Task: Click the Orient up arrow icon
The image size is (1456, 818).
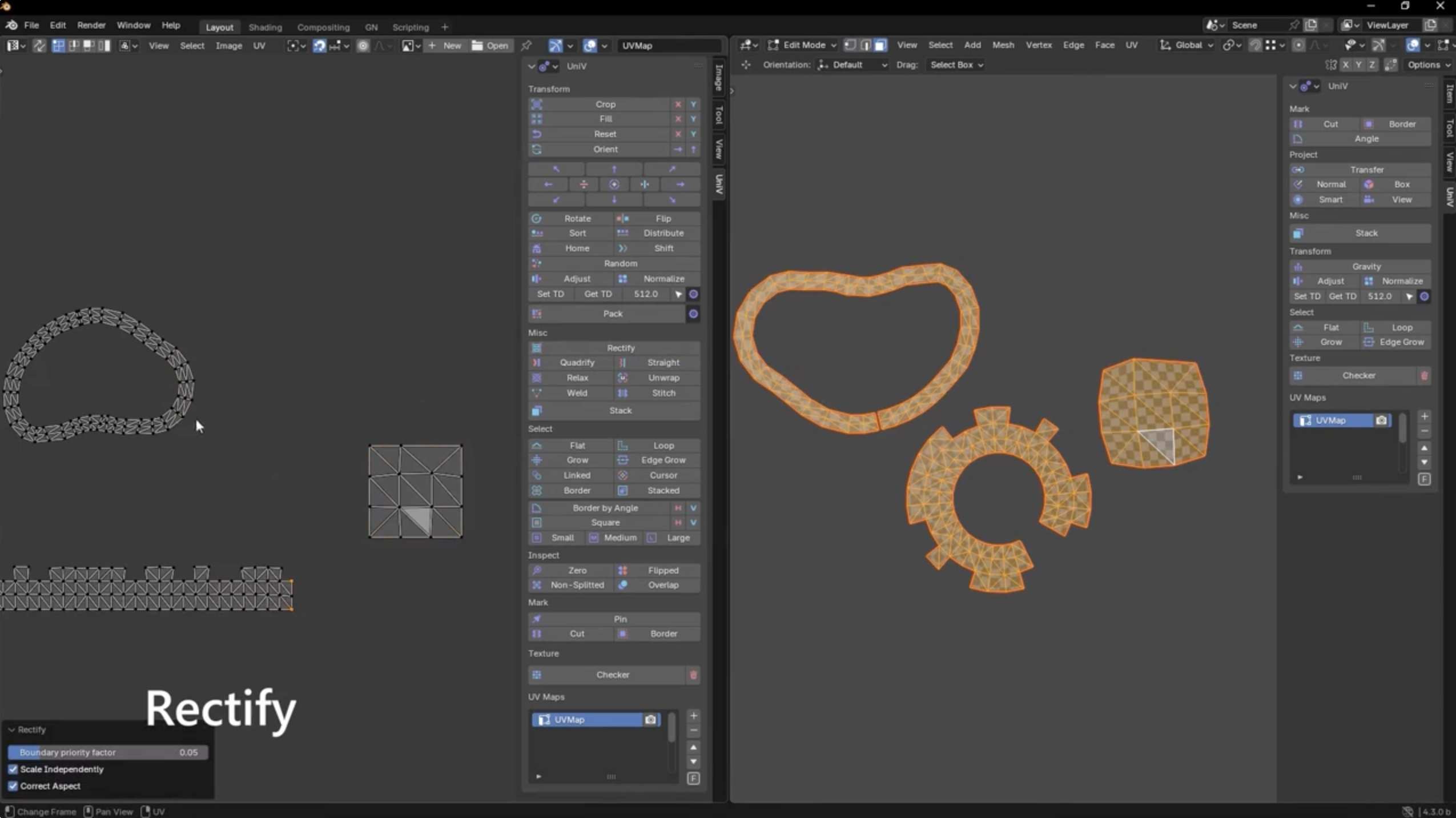Action: 693,149
